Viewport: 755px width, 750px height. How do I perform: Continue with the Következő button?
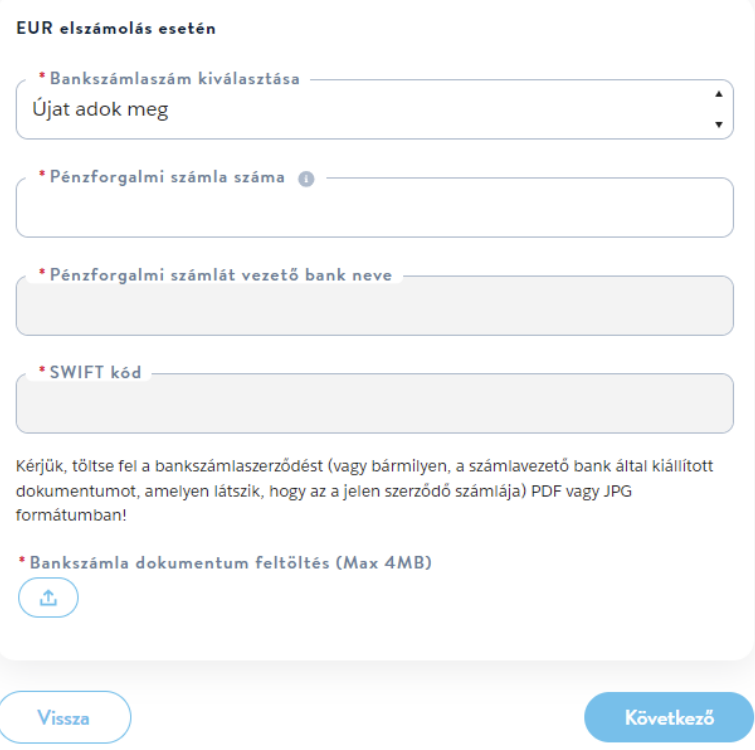(669, 717)
